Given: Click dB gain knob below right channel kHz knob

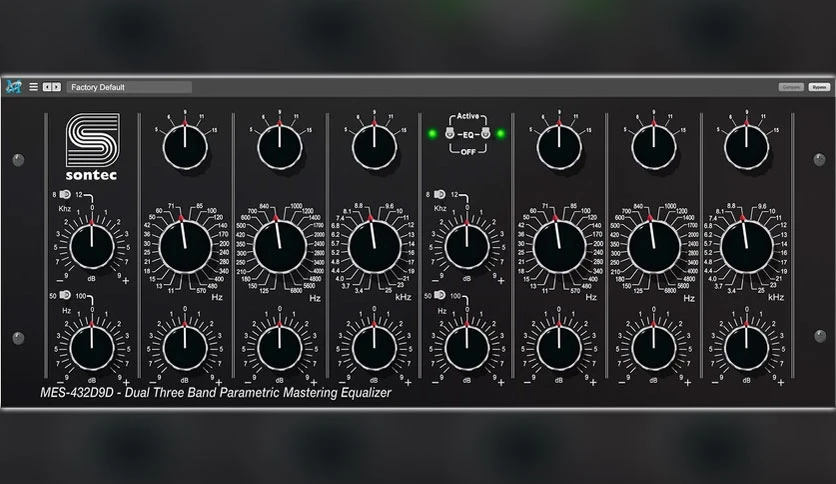Looking at the screenshot, I should (x=746, y=348).
